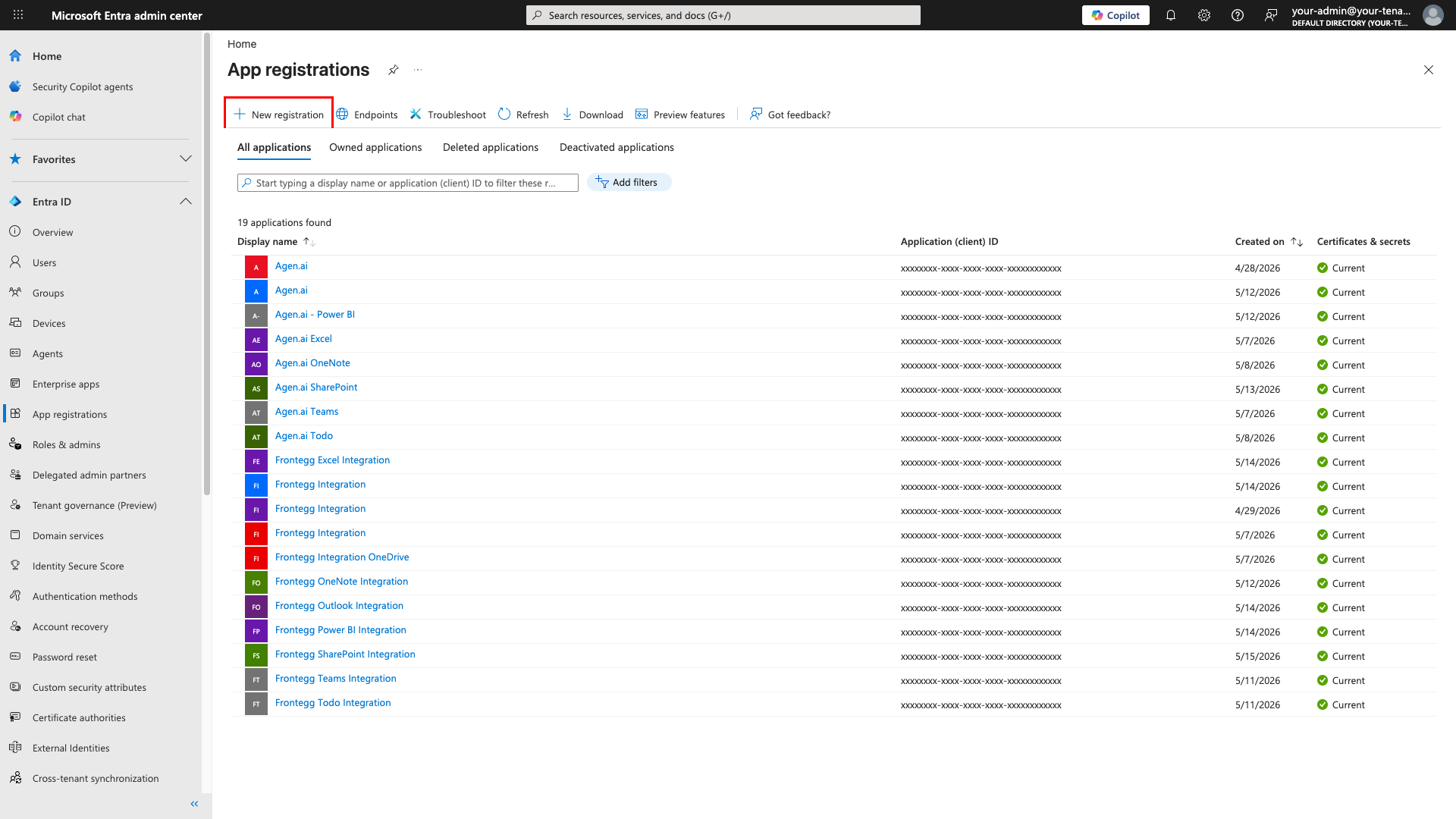Click the Agen.ai Excel AE thumbnail

(x=256, y=340)
